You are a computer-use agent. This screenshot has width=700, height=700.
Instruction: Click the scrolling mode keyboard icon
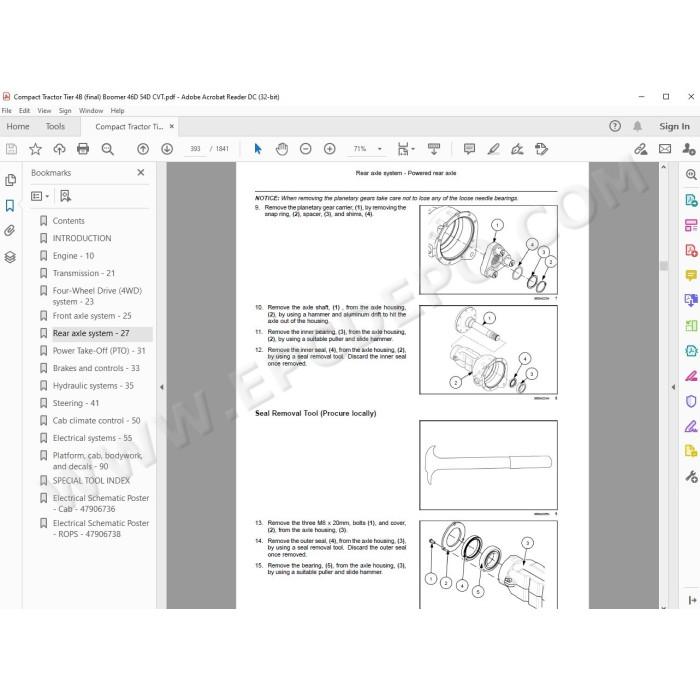[433, 149]
